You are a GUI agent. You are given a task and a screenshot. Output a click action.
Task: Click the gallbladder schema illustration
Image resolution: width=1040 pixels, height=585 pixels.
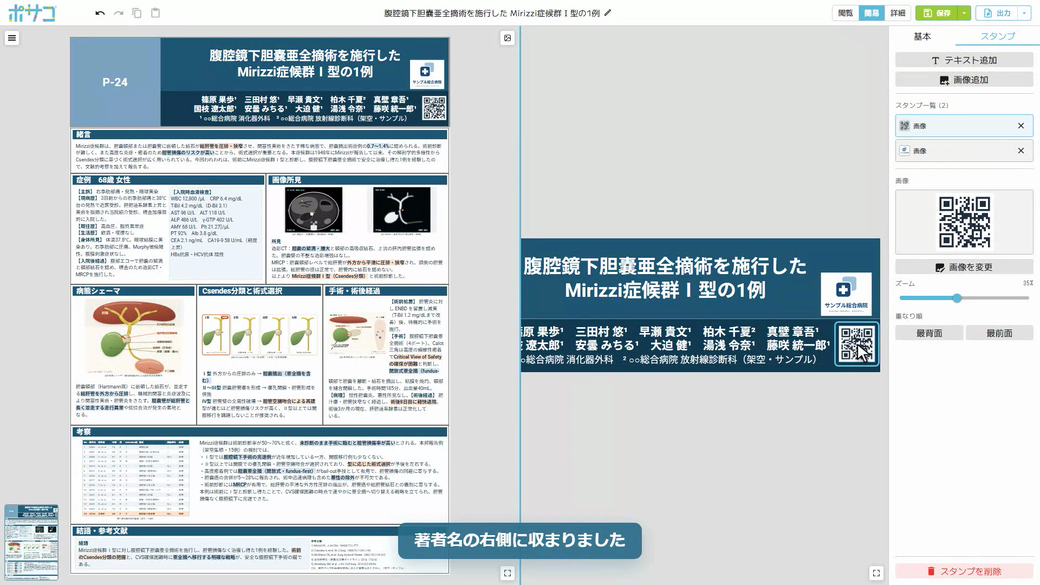135,338
